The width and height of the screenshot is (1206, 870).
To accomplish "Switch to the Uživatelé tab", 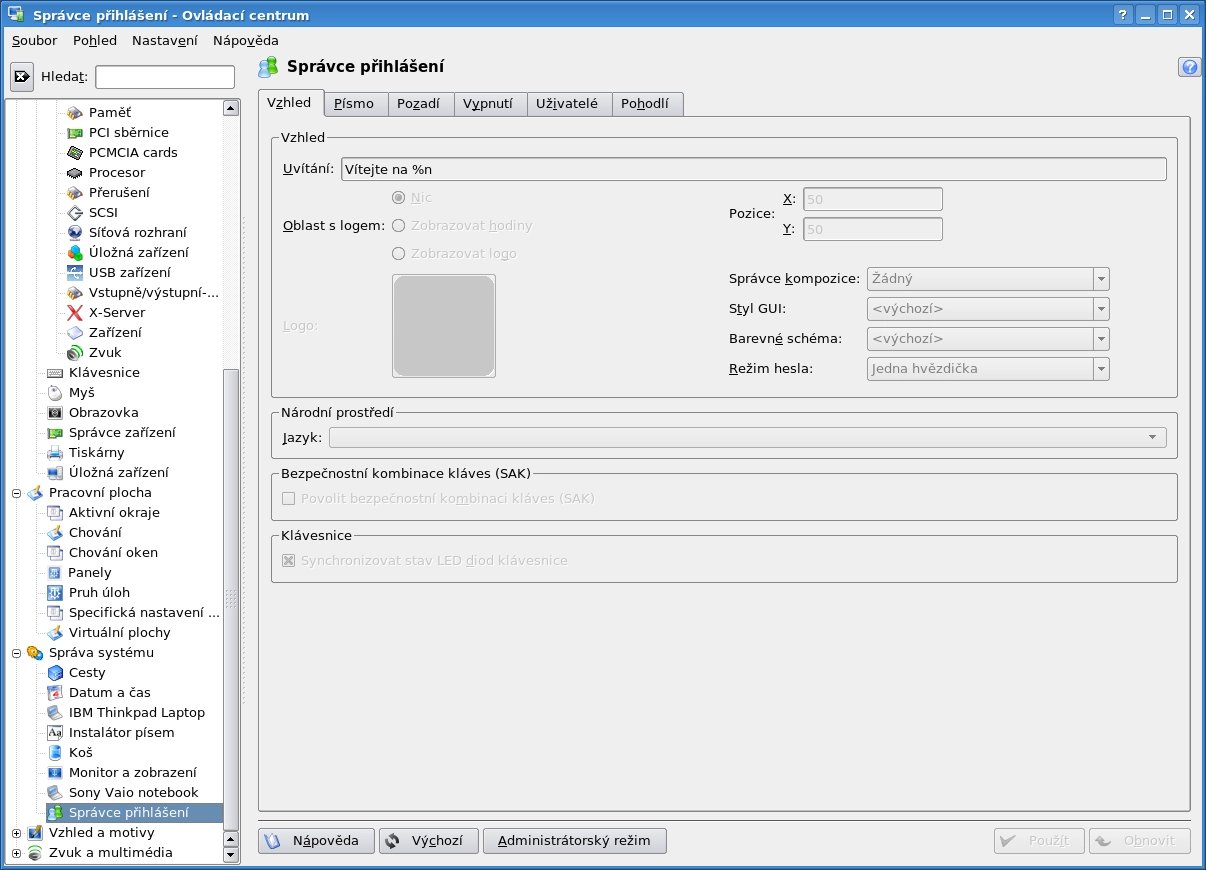I will tap(566, 103).
